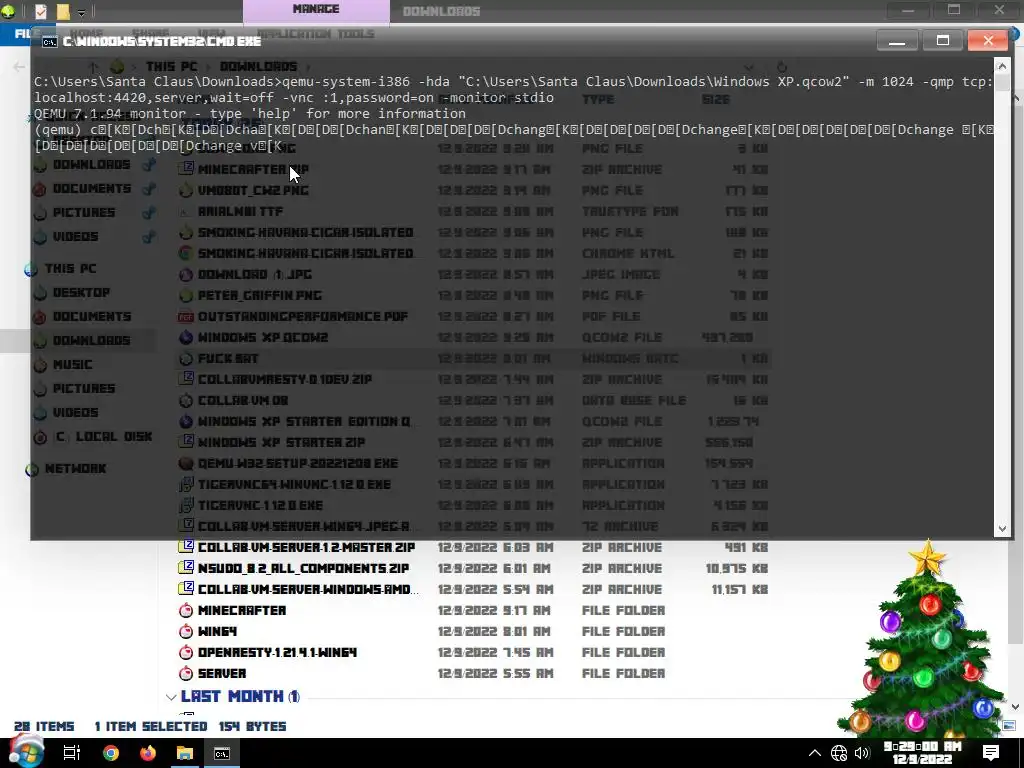Viewport: 1024px width, 768px height.
Task: Select the Win64 folder icon
Action: point(186,631)
